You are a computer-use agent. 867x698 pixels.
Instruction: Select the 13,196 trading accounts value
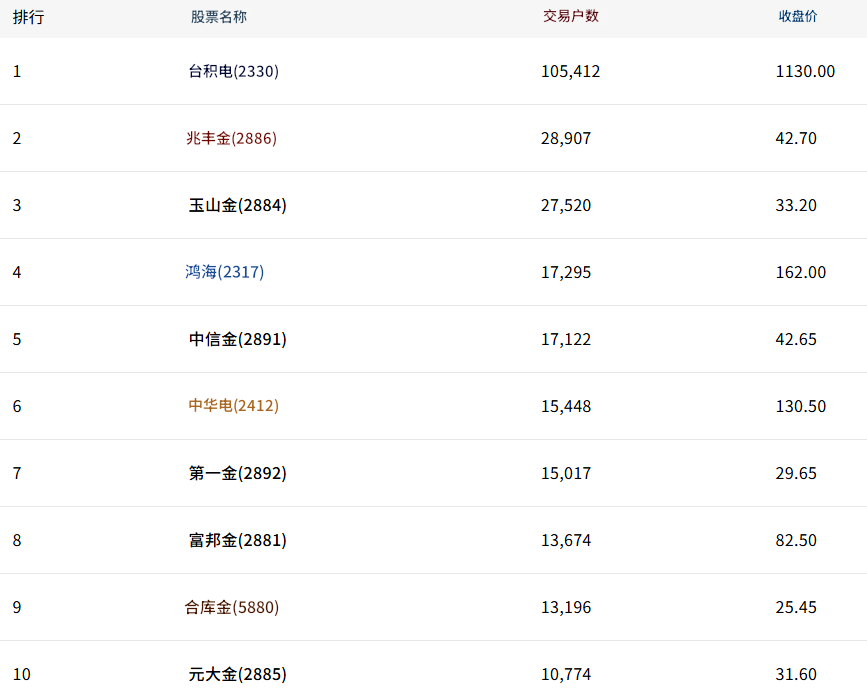[566, 607]
